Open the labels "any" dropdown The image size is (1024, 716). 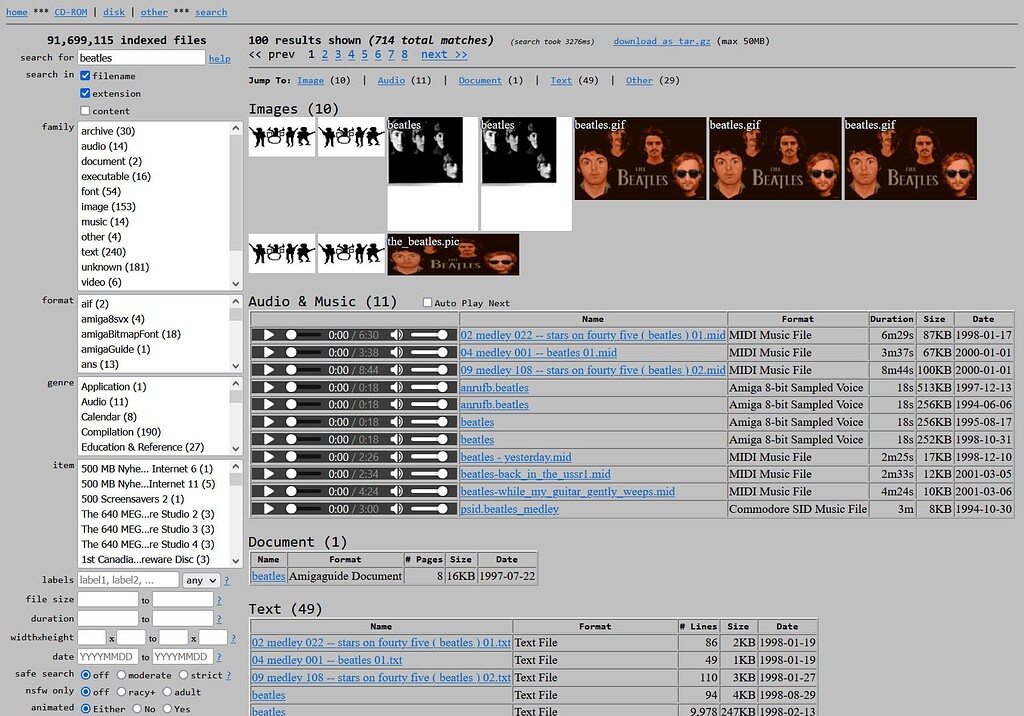[x=201, y=579]
